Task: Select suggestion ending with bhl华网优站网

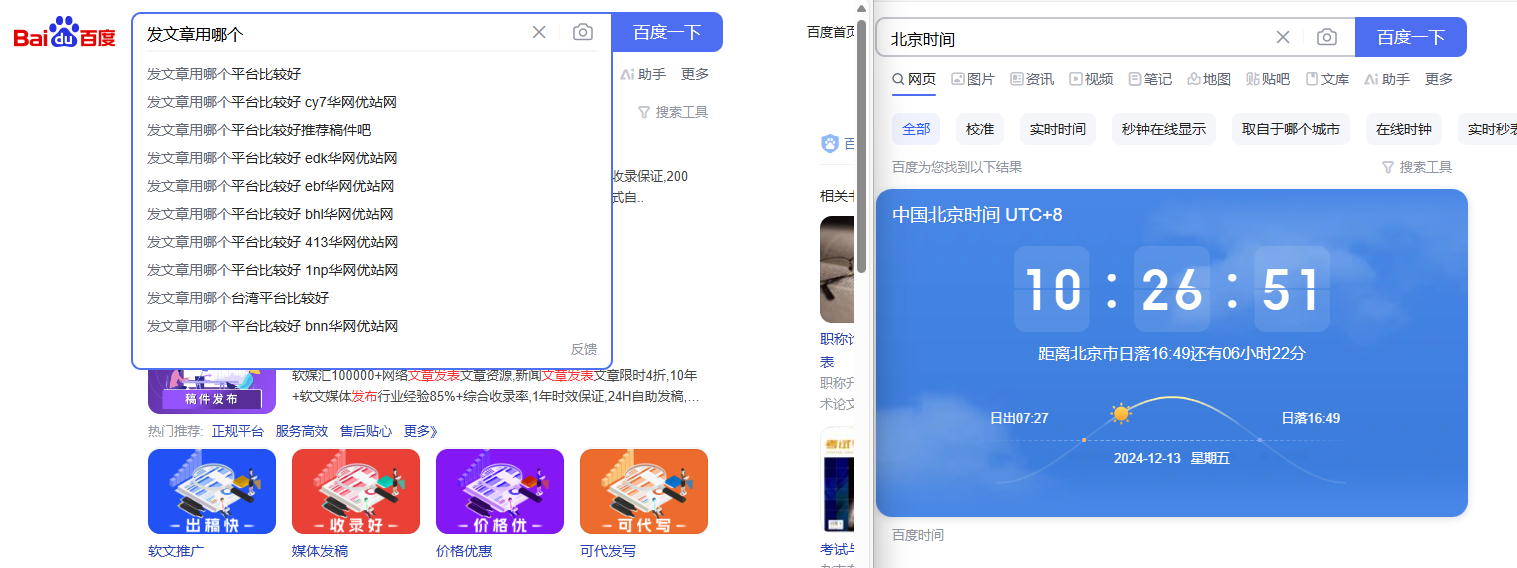Action: (x=270, y=214)
